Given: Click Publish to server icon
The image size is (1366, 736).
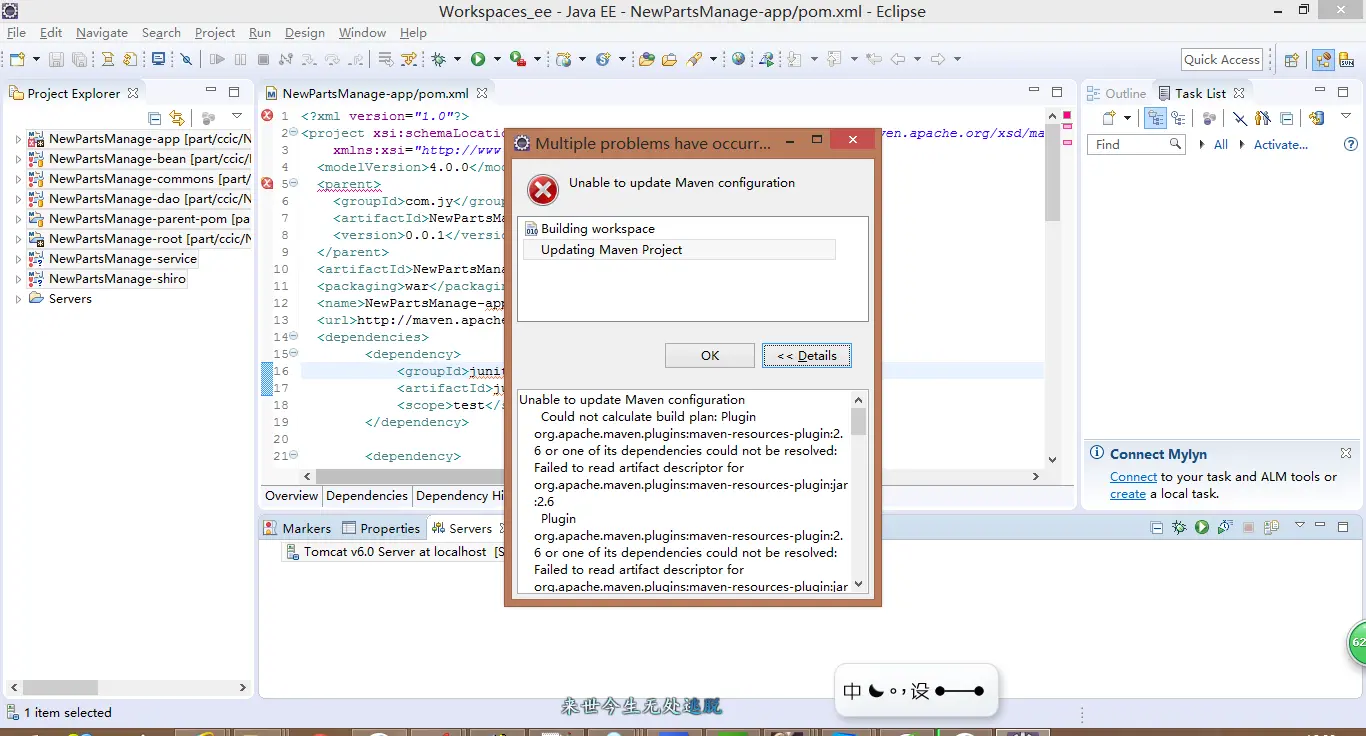Looking at the screenshot, I should tap(1271, 527).
